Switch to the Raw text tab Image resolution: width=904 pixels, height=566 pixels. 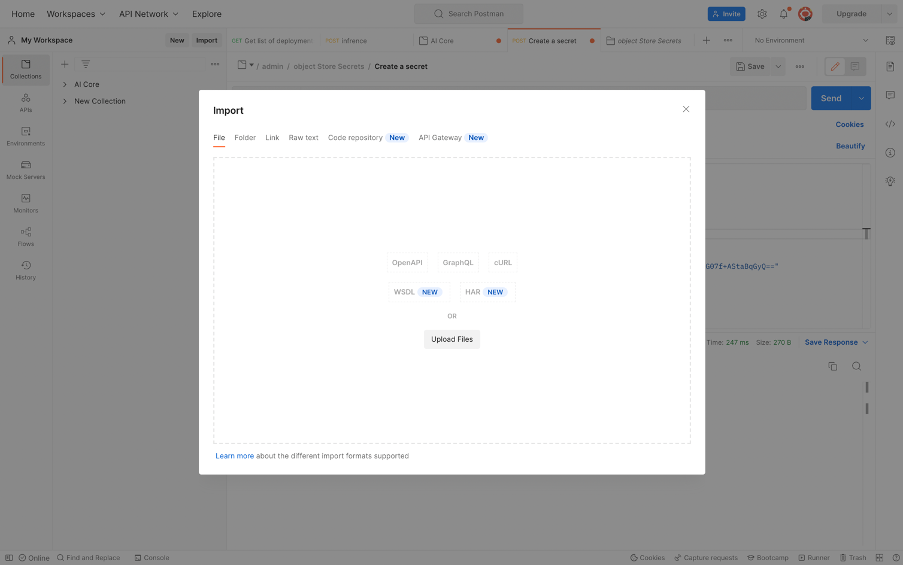pos(303,138)
